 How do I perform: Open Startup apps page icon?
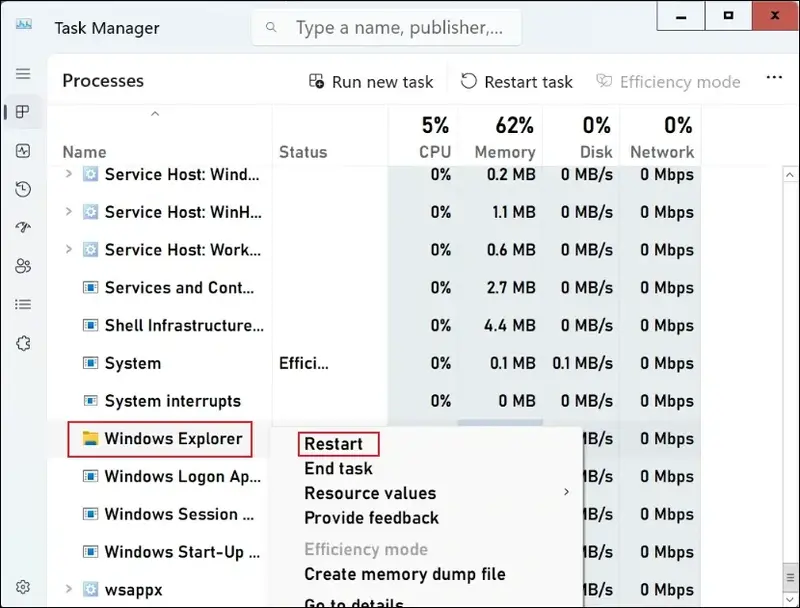[x=23, y=228]
